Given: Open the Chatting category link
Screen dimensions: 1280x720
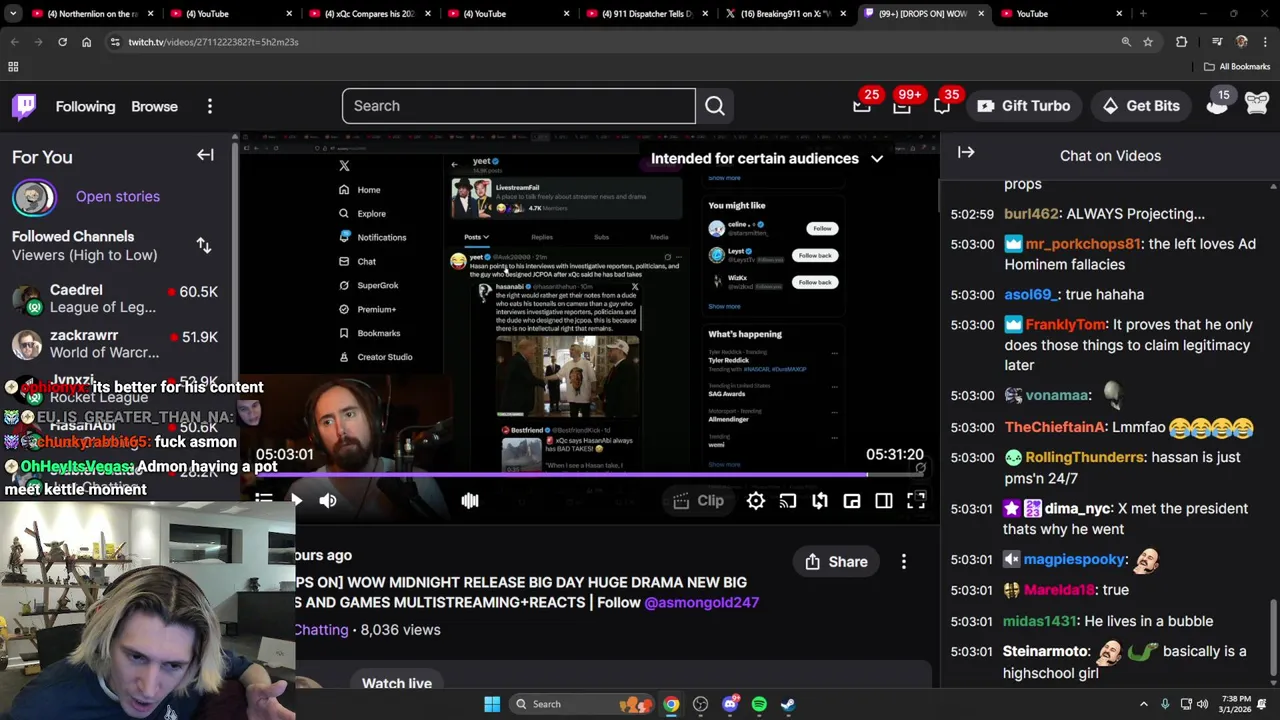Looking at the screenshot, I should click(x=321, y=630).
